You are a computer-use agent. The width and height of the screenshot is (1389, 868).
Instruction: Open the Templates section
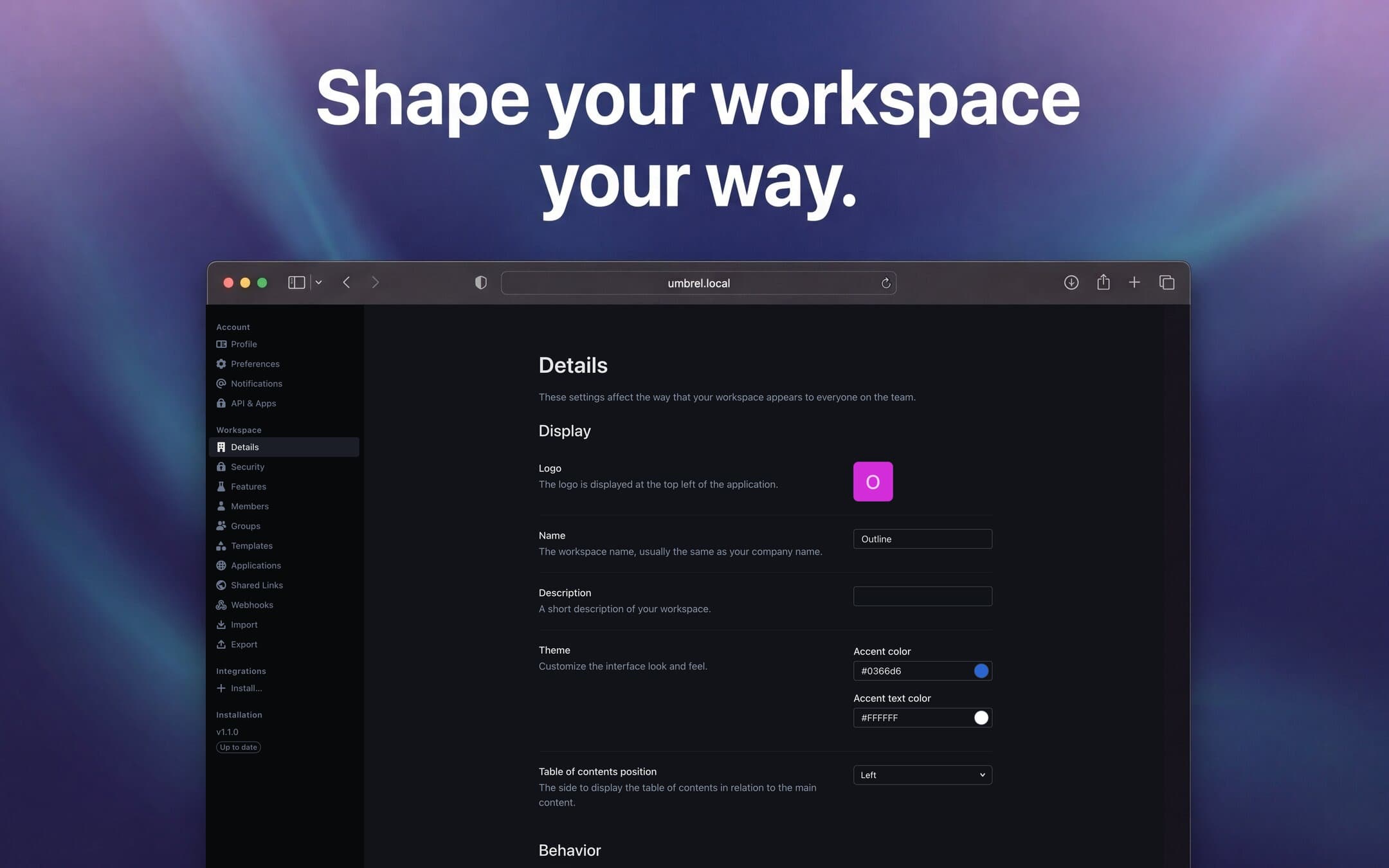click(251, 545)
